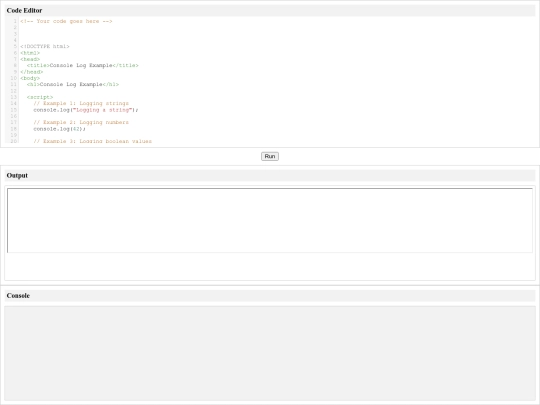Click the <title>Console Log Example line
This screenshot has height=405, width=540.
point(83,65)
